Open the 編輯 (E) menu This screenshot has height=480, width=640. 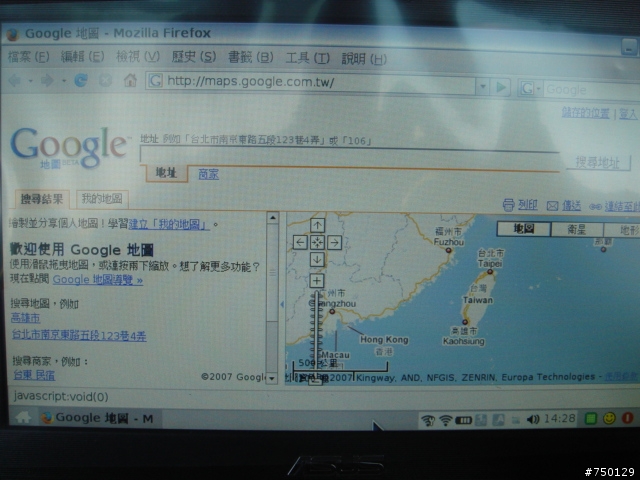(x=82, y=56)
